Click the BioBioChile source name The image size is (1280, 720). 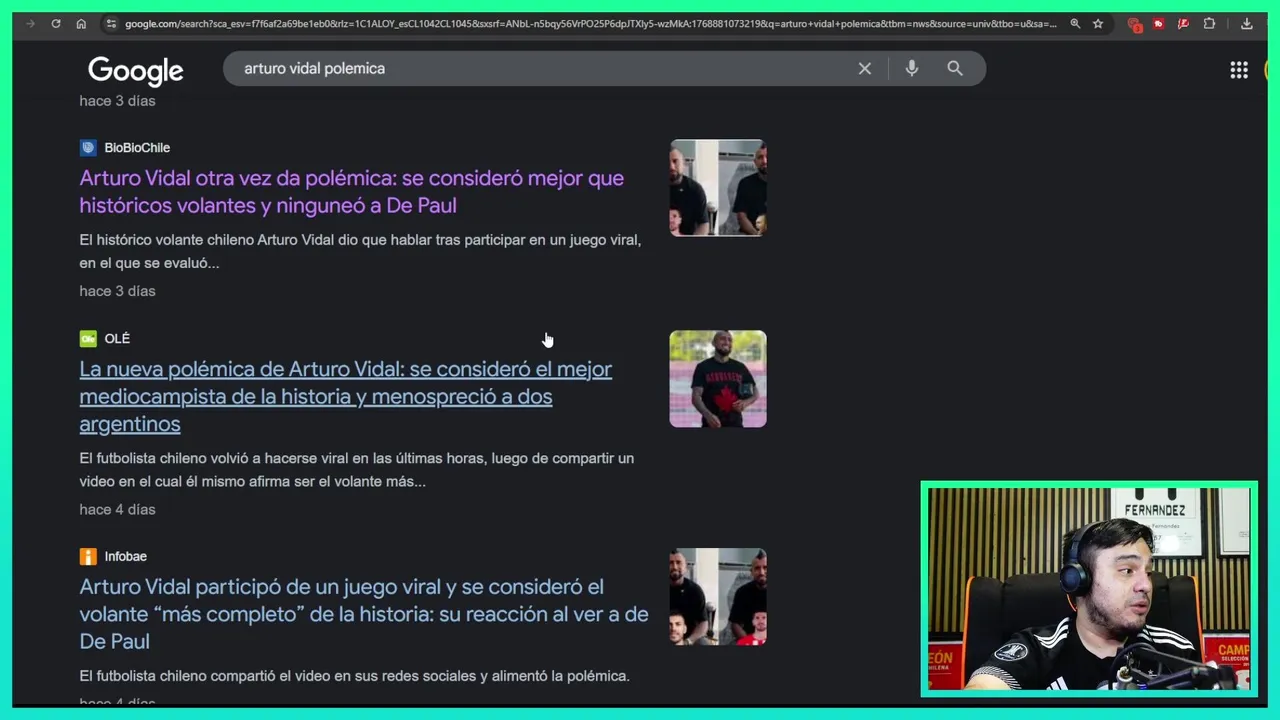pyautogui.click(x=137, y=148)
